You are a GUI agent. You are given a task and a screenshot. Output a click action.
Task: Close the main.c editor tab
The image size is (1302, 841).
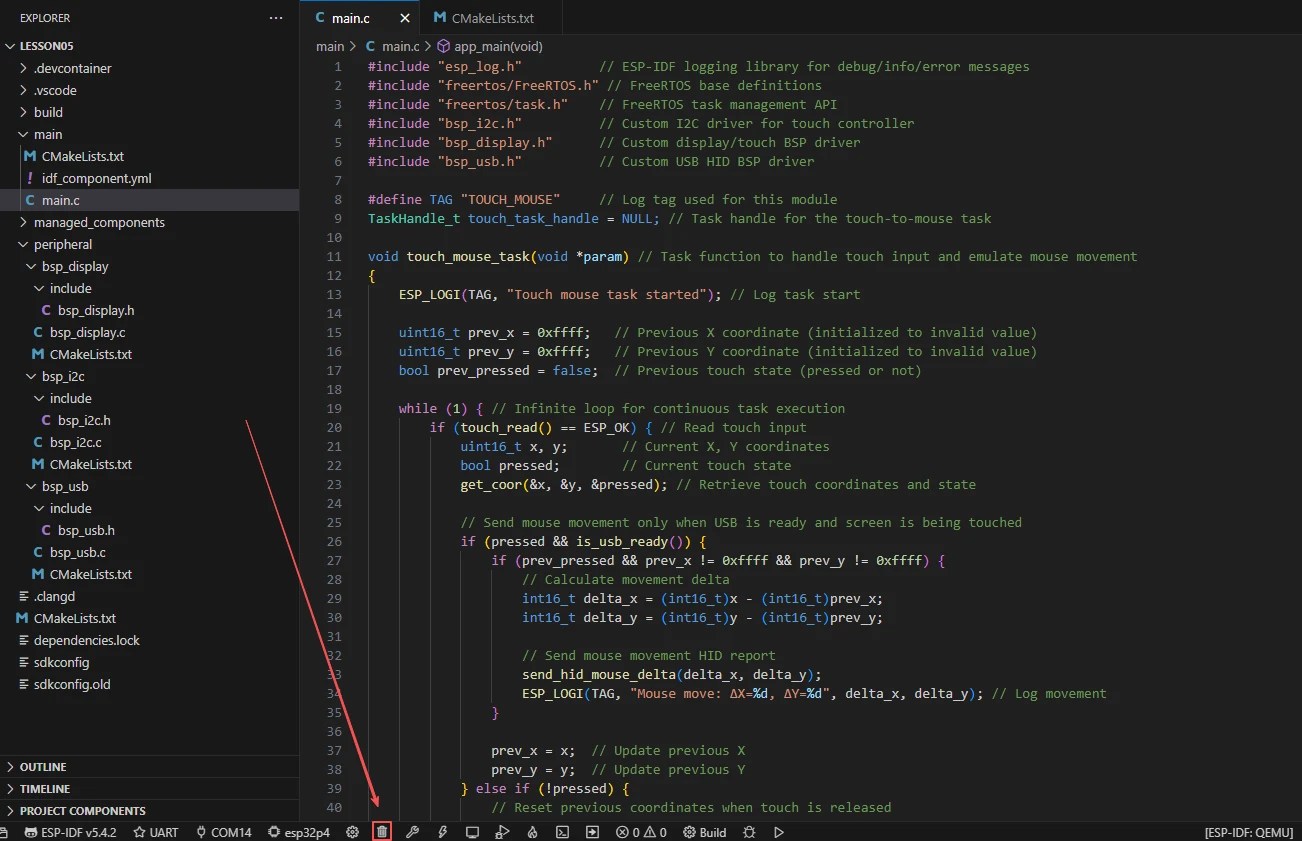(404, 18)
